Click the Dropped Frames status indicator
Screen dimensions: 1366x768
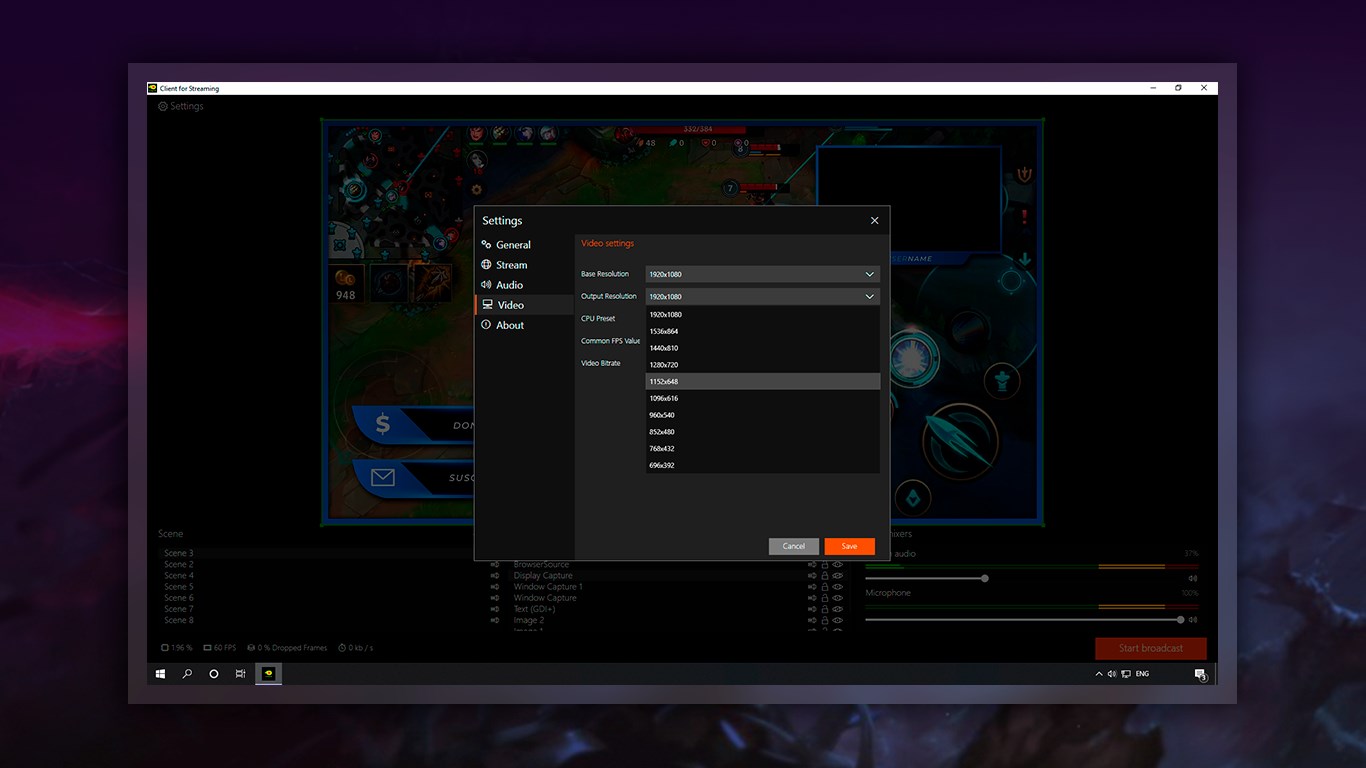click(287, 648)
